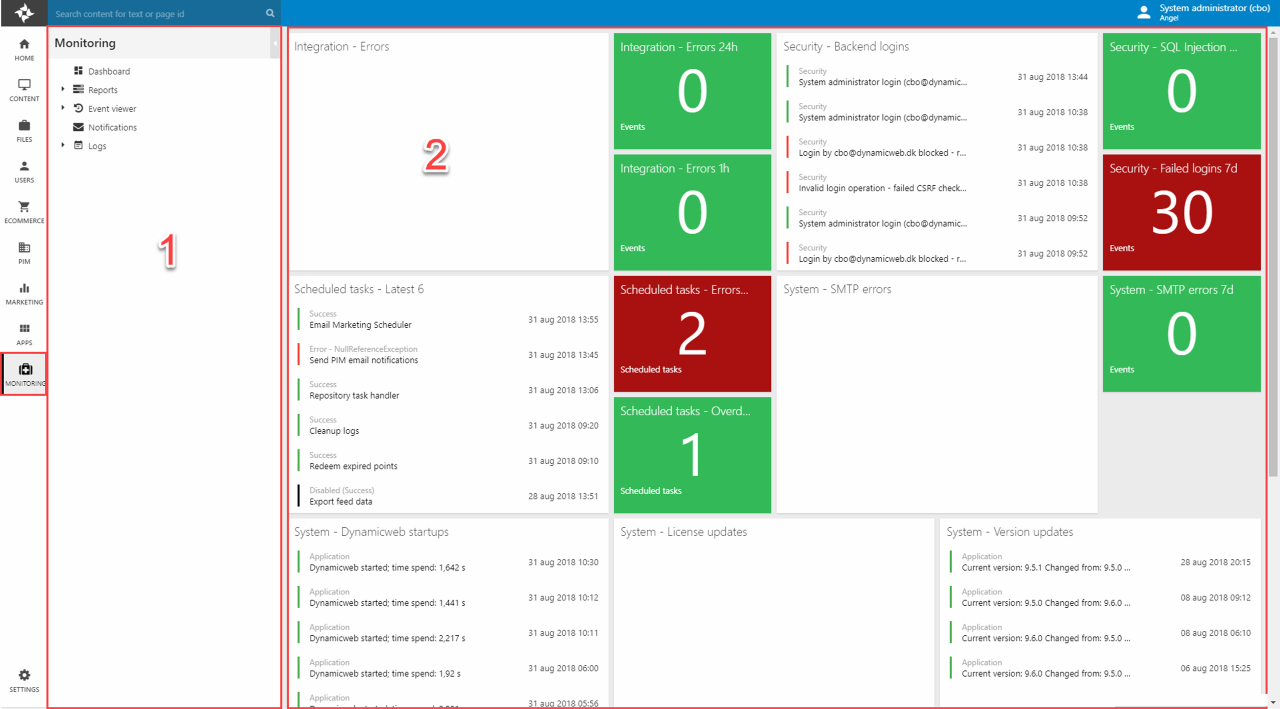This screenshot has width=1280, height=709.
Task: Select Dashboard in the Monitoring tree
Action: tap(108, 72)
